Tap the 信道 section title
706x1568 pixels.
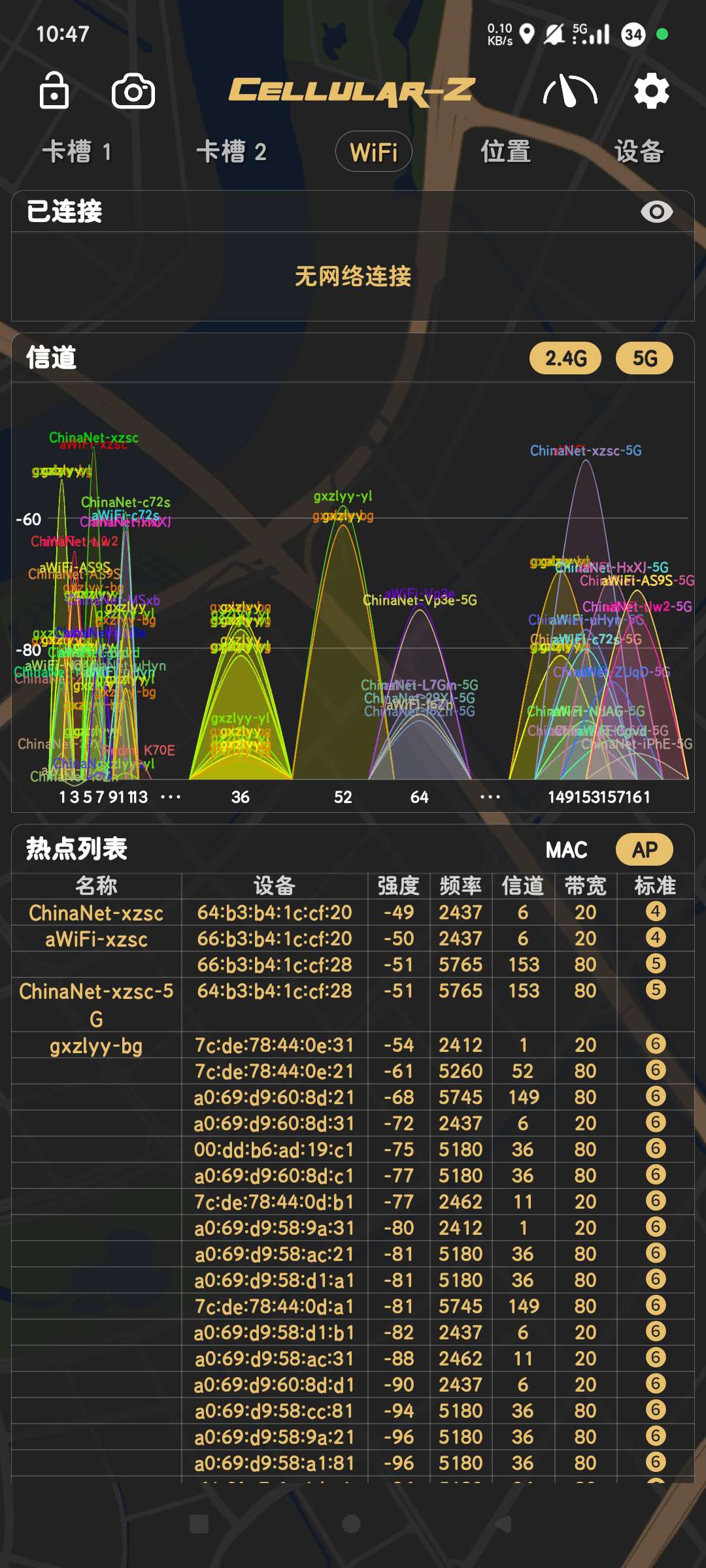51,358
